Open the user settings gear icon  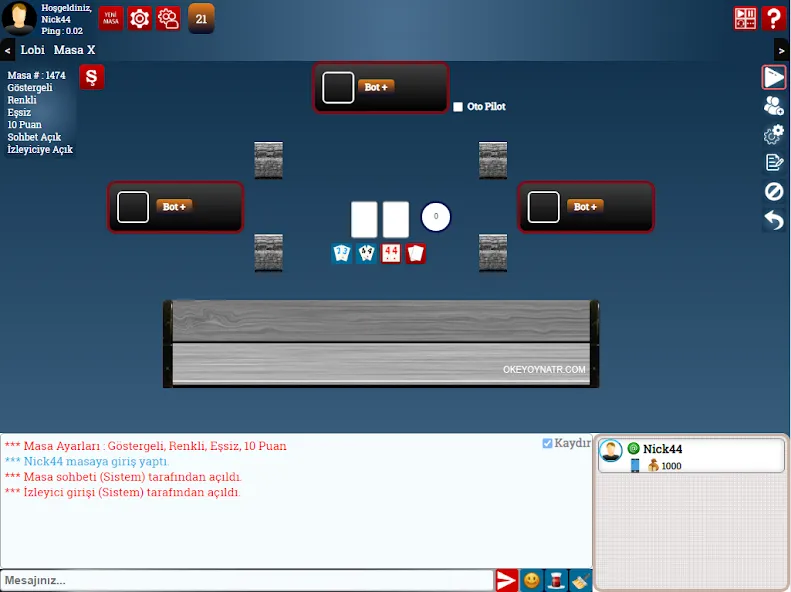(x=169, y=18)
